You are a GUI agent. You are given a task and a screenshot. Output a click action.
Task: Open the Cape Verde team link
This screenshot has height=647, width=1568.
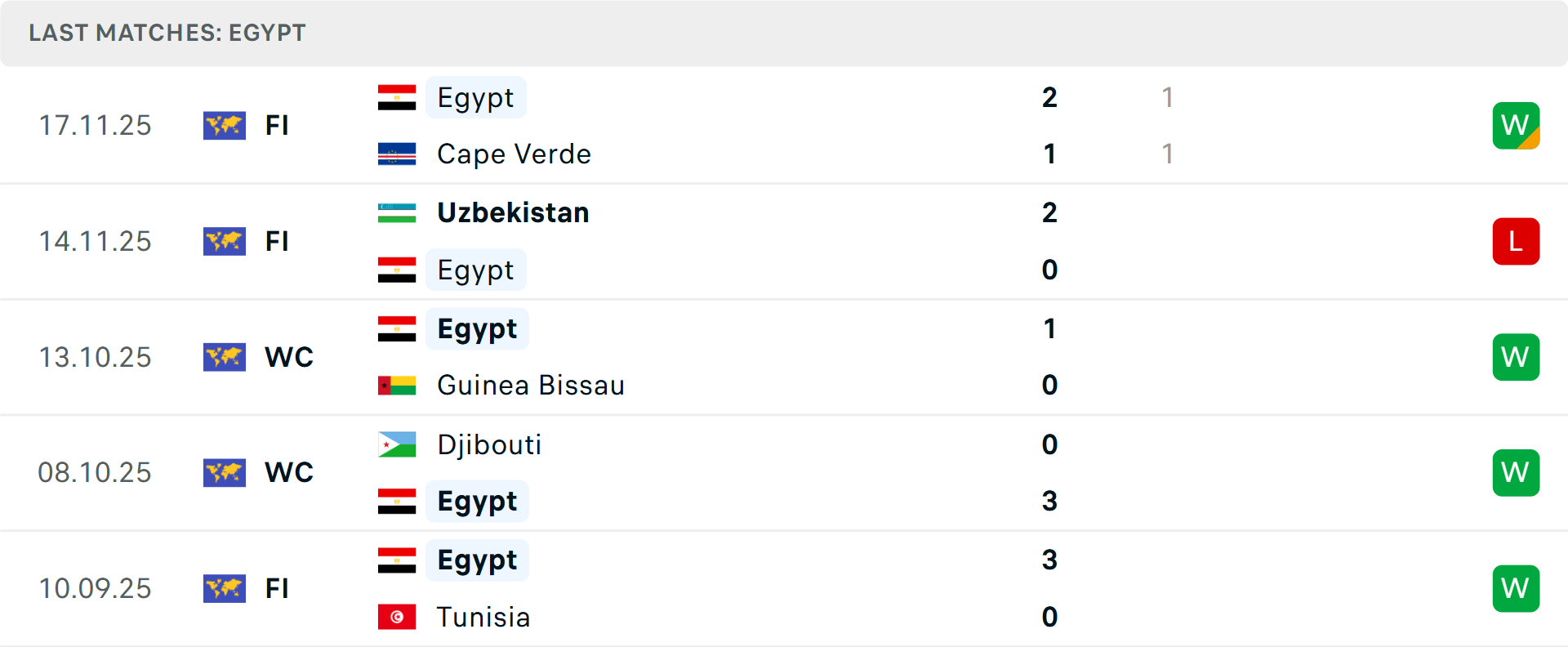[514, 154]
